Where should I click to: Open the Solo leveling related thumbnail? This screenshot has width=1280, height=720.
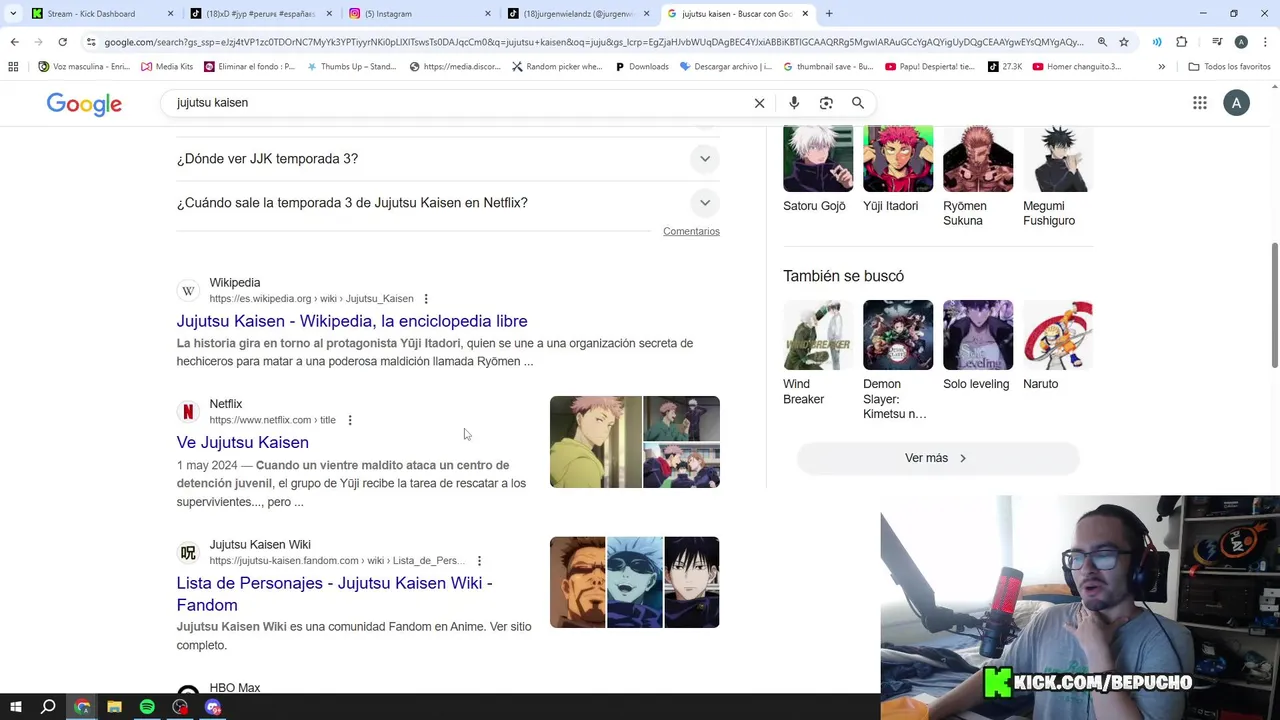click(x=978, y=335)
